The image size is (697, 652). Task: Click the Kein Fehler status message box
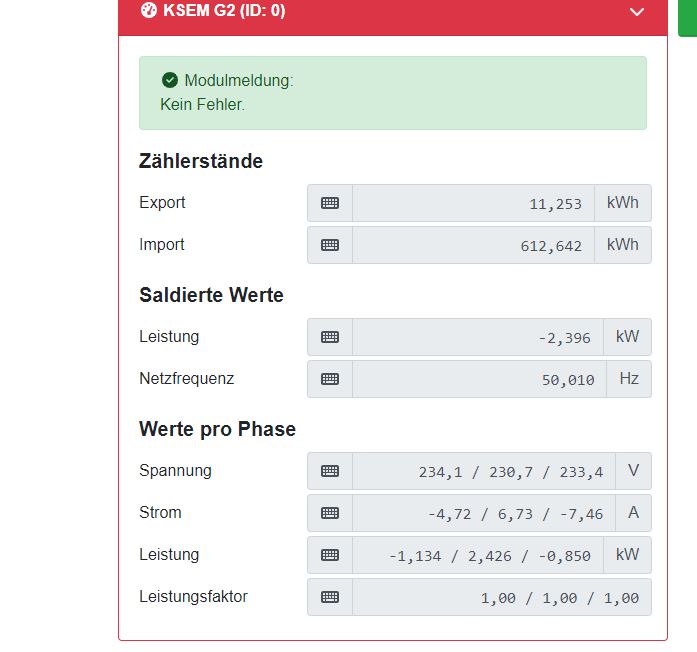(392, 93)
